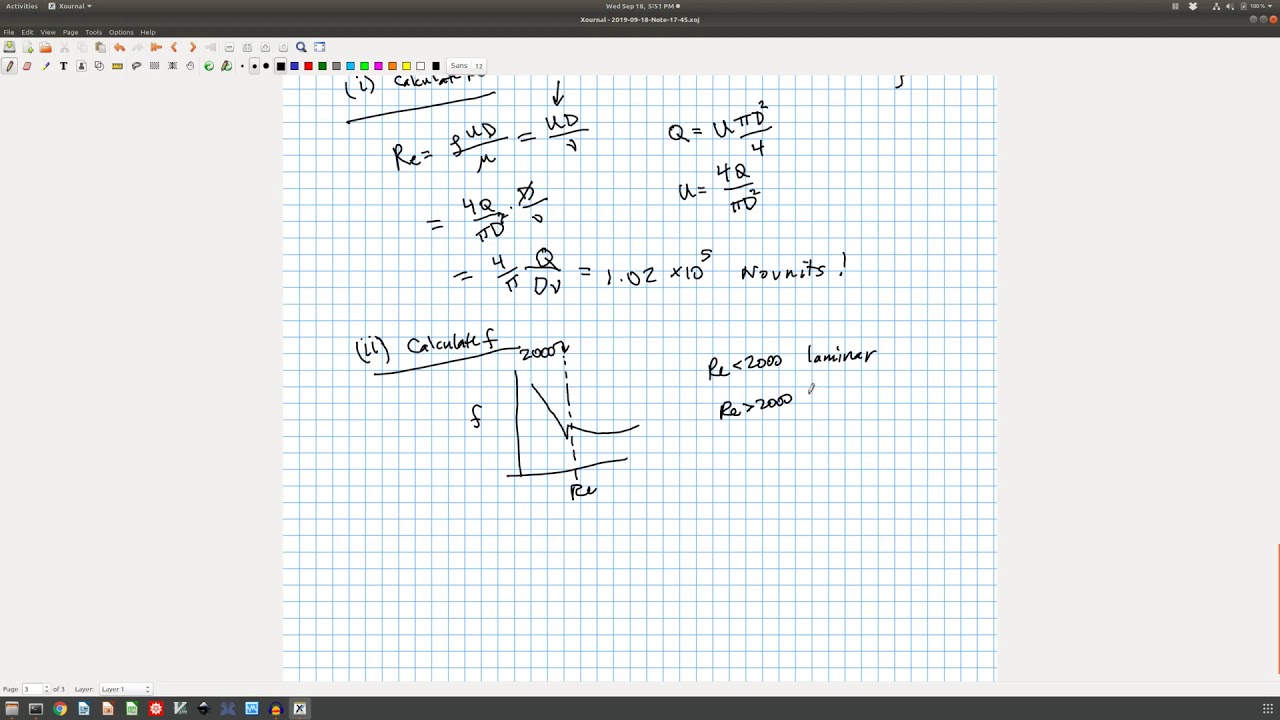
Task: Select the Highlighter tool
Action: coord(45,66)
